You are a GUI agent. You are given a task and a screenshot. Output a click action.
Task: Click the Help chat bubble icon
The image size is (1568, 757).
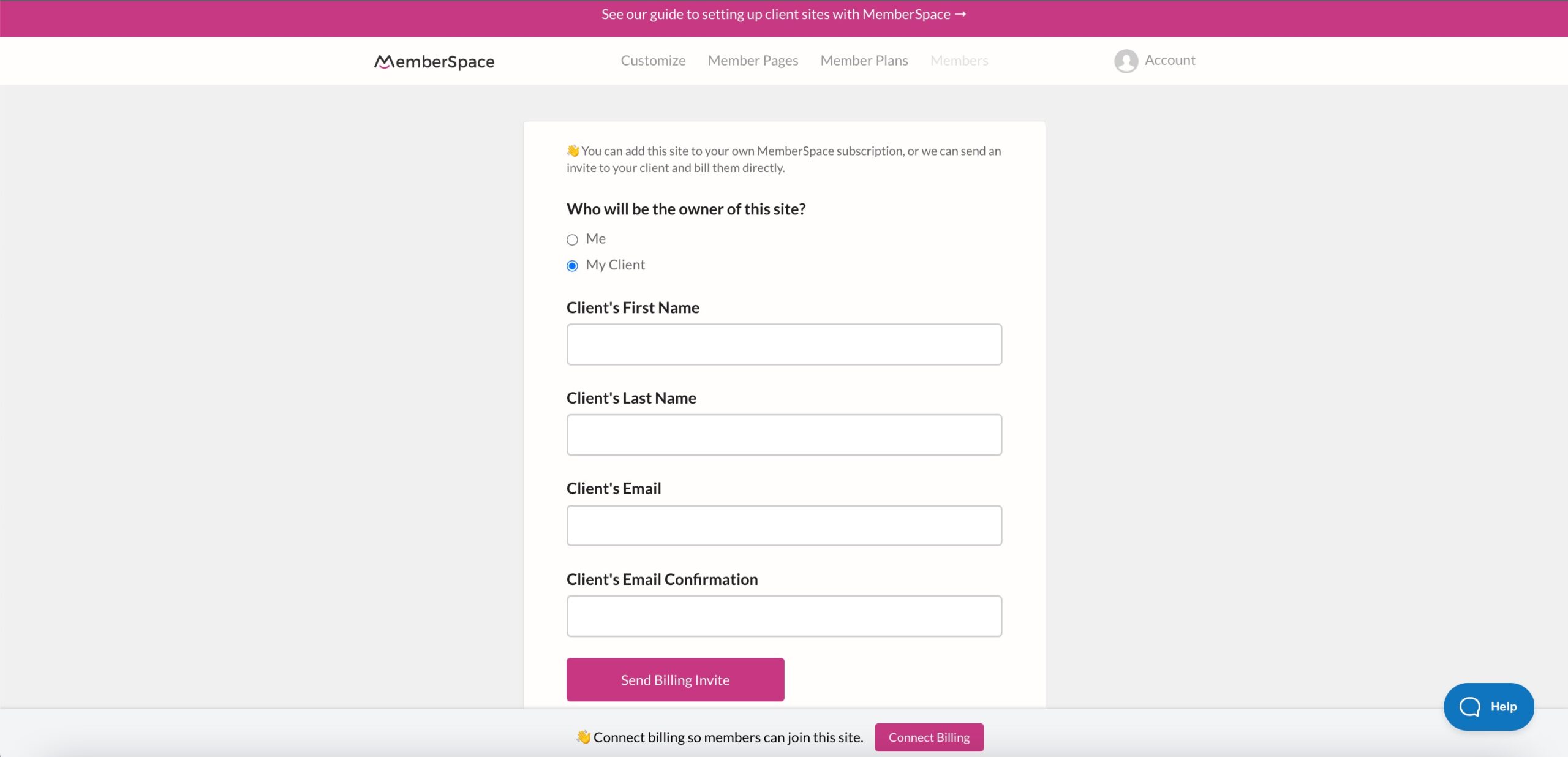(1489, 707)
